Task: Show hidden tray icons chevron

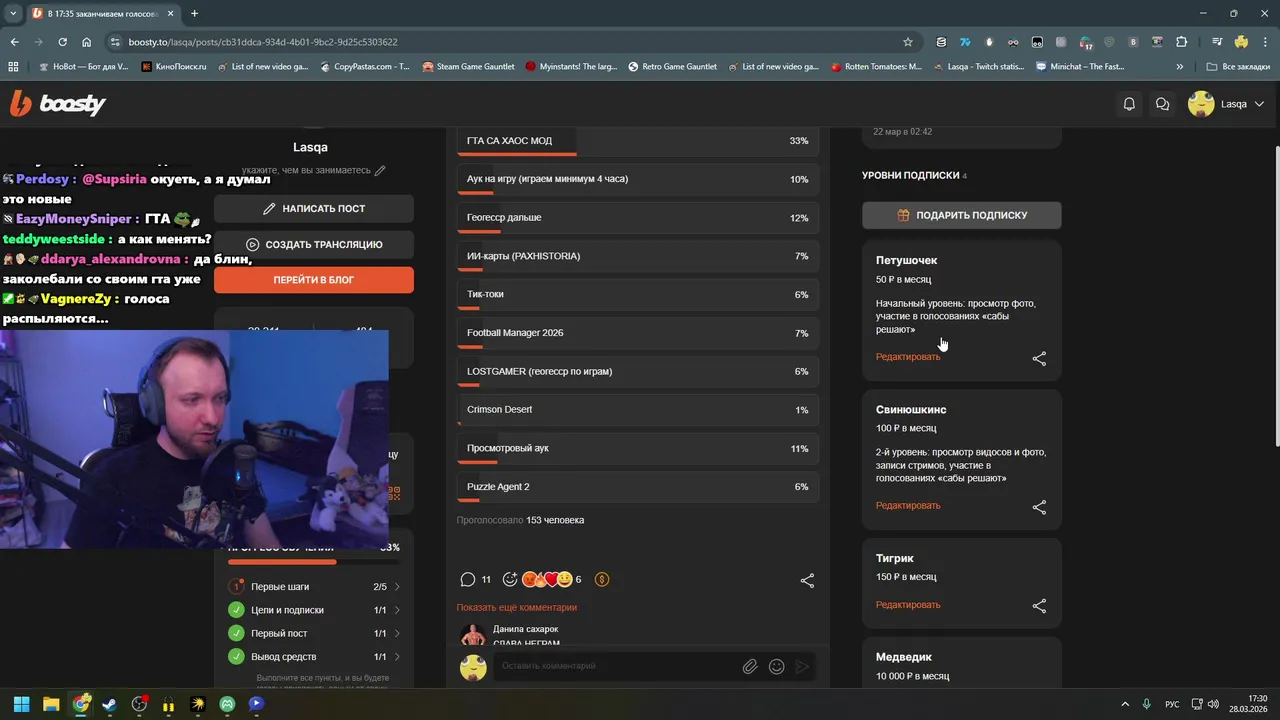Action: (x=1125, y=704)
